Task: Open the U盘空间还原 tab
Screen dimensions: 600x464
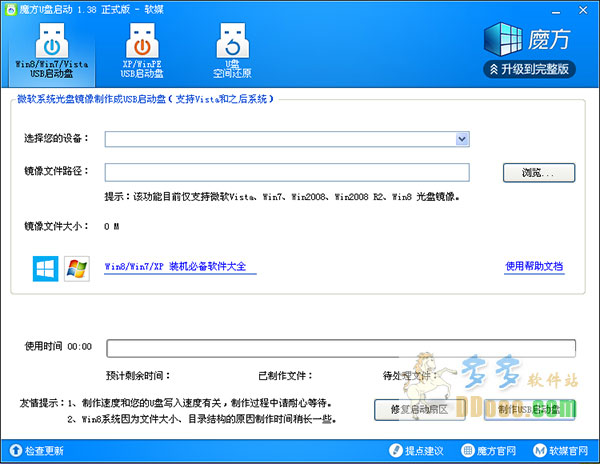Action: tap(232, 51)
